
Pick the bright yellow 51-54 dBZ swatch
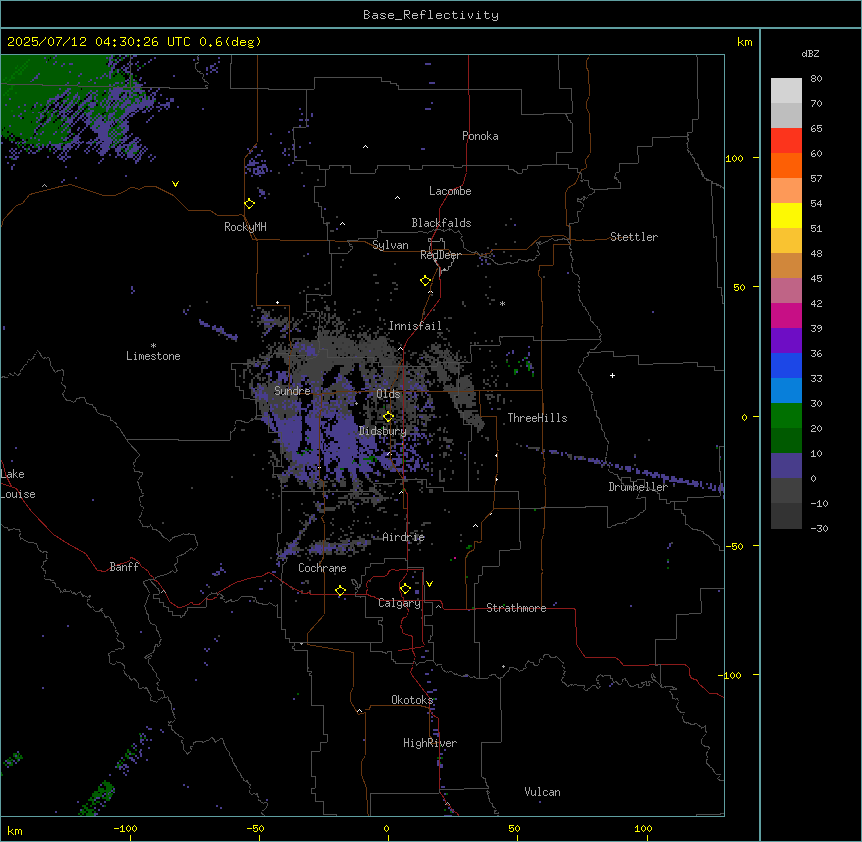(786, 215)
